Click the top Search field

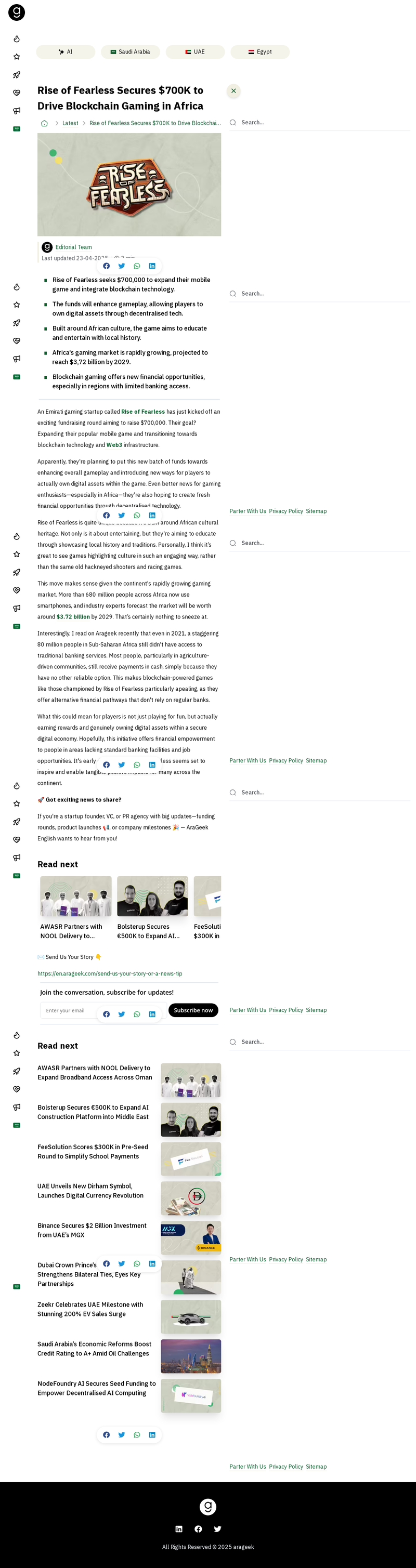(x=320, y=122)
